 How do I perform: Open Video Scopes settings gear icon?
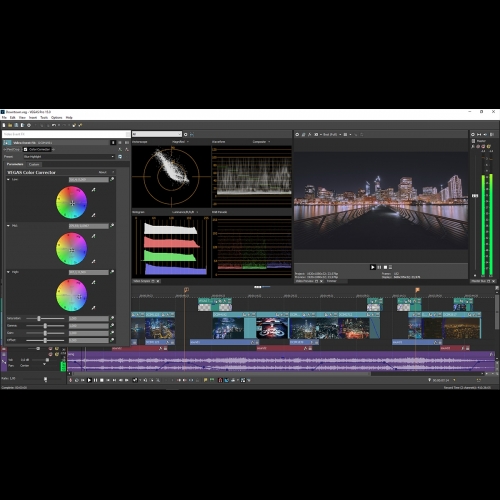[x=186, y=134]
